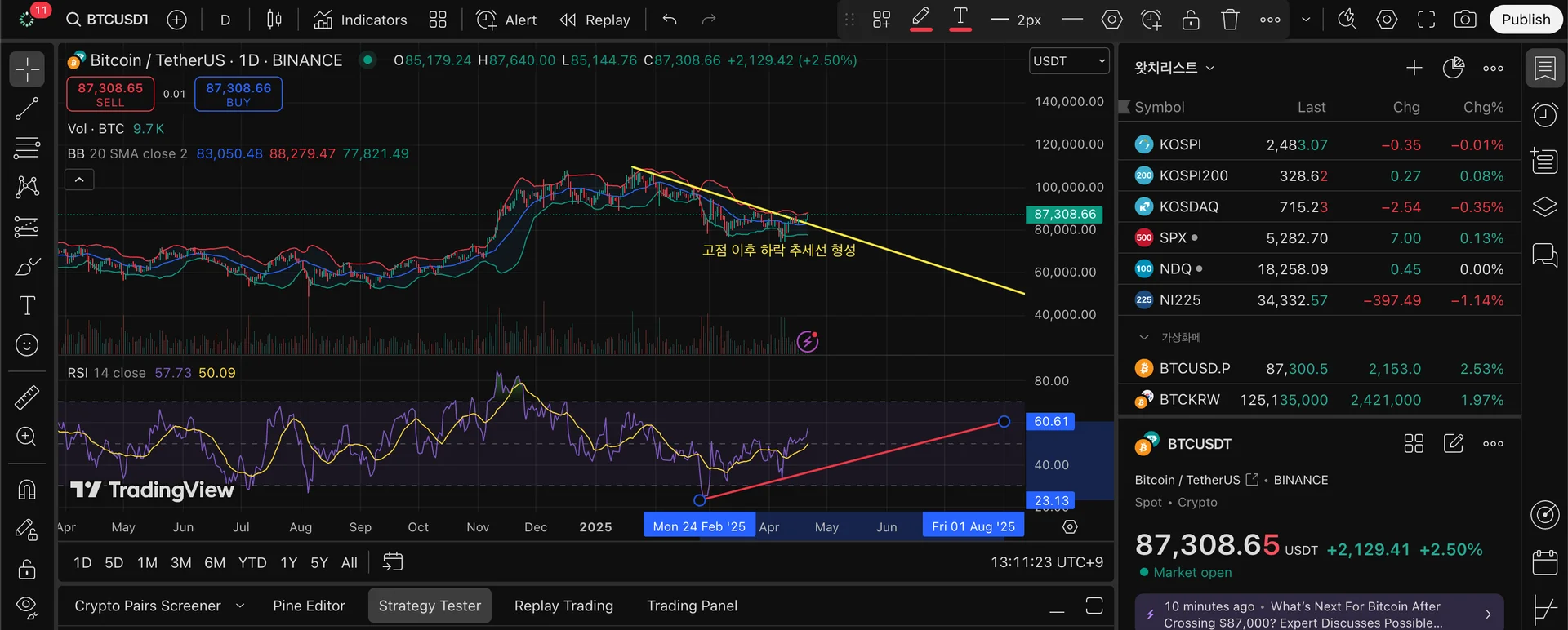This screenshot has height=630, width=1568.
Task: Open the Replay Trading tab
Action: pos(563,606)
